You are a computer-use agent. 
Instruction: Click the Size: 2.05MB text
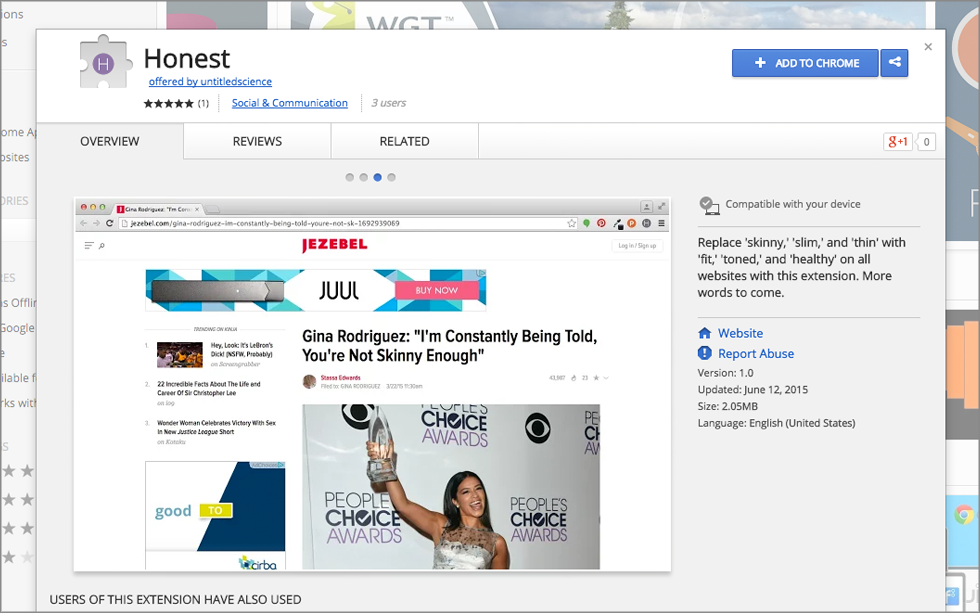tap(728, 406)
